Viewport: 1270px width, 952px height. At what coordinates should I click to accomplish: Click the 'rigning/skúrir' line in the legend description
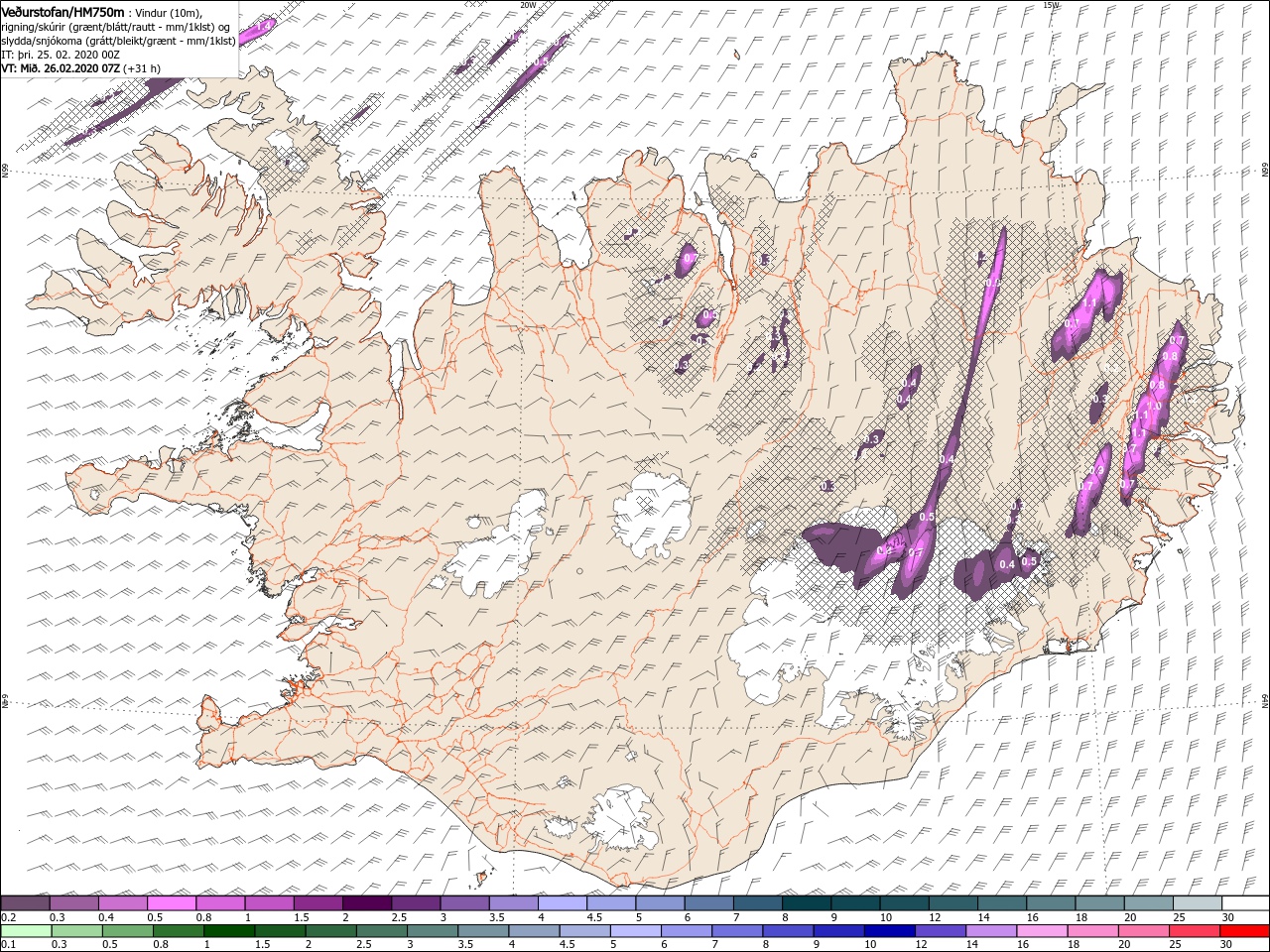click(115, 26)
